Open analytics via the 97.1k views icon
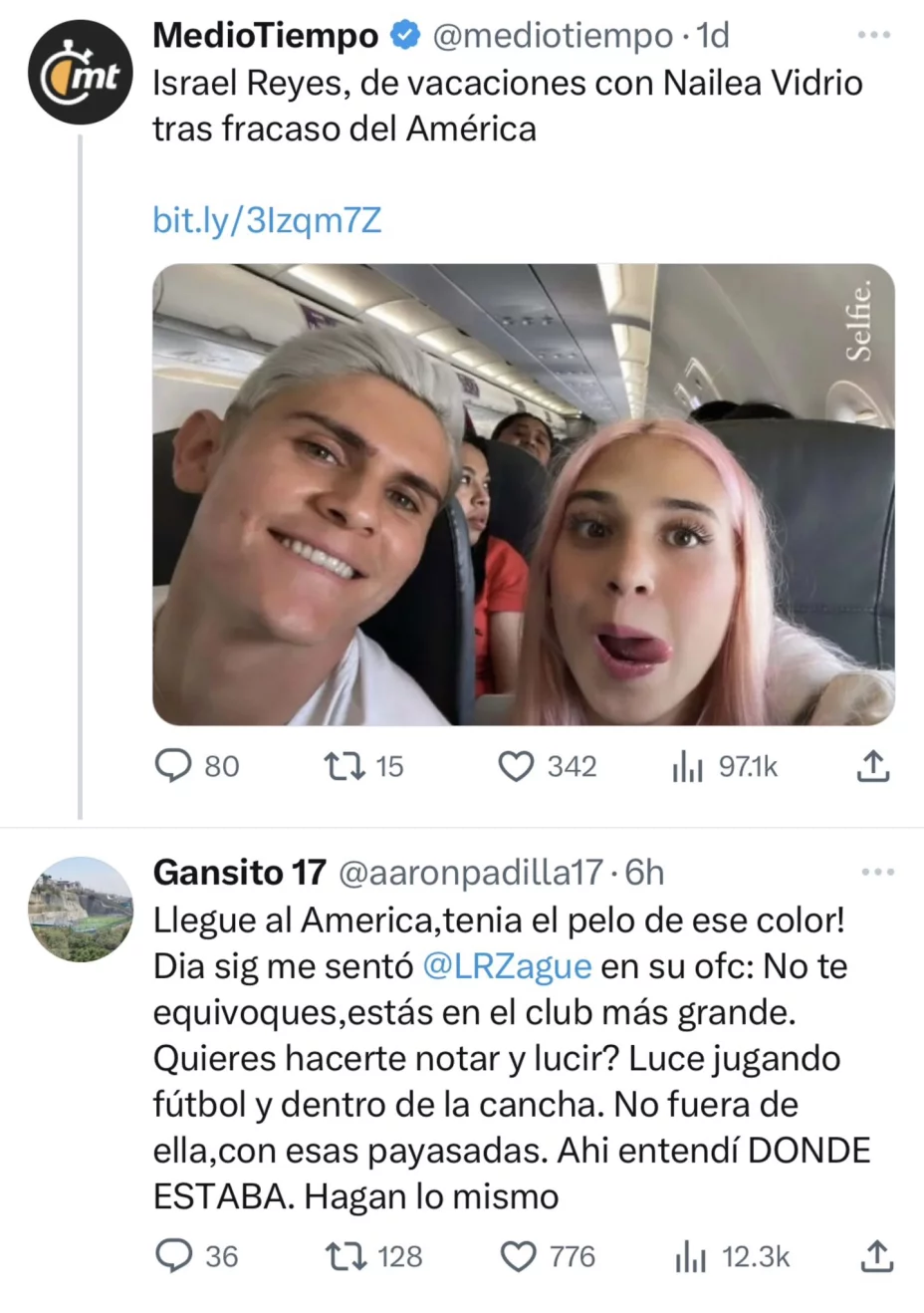 688,766
